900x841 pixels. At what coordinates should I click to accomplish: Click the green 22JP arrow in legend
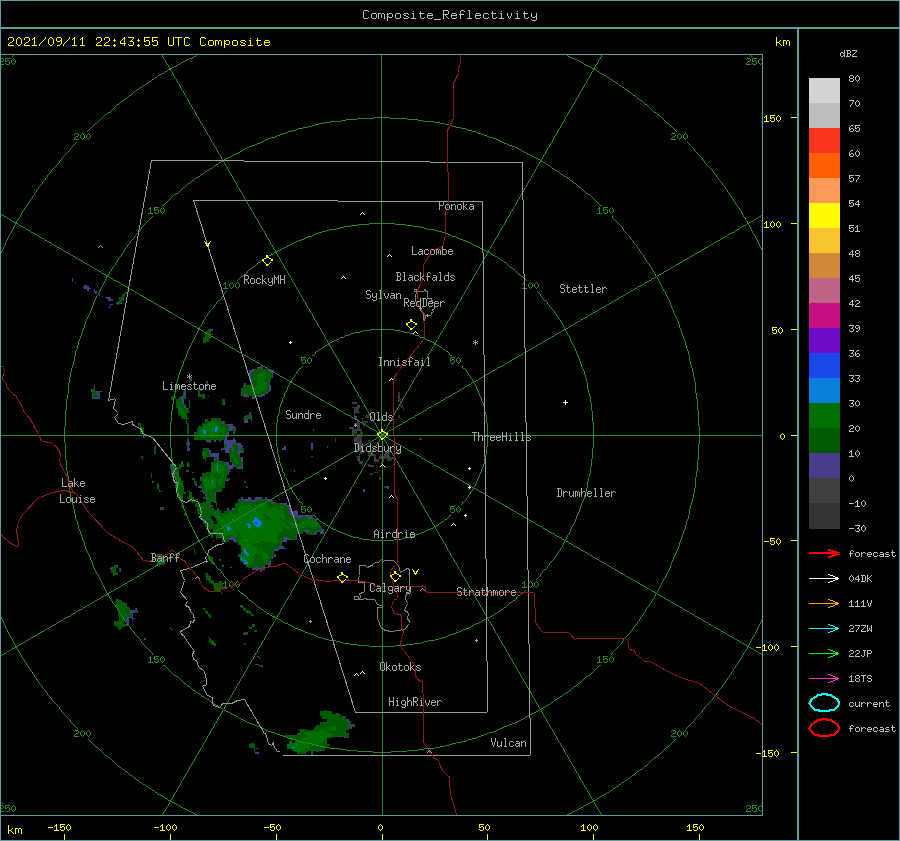(x=824, y=653)
